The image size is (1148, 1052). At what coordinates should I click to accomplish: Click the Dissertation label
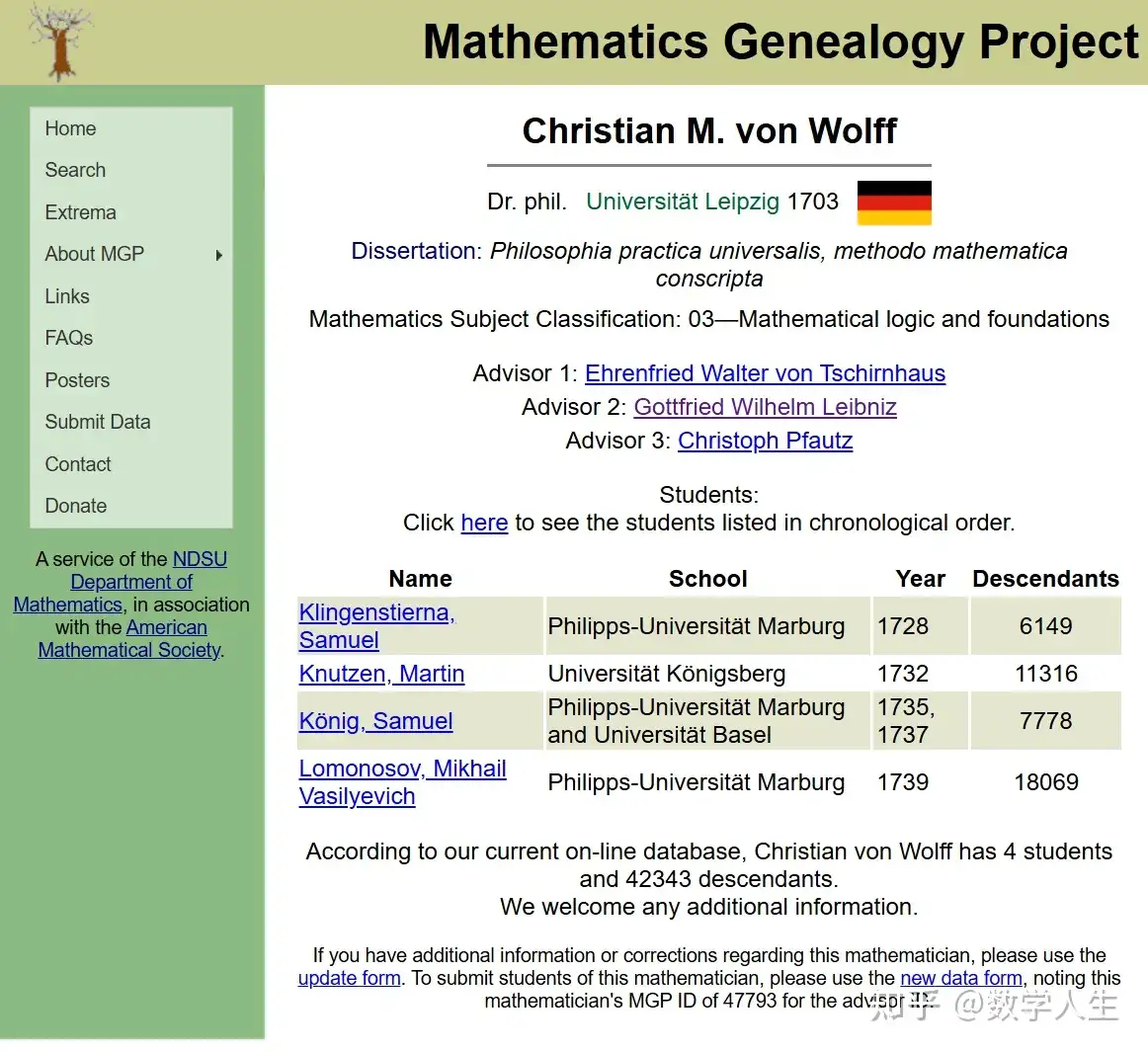(414, 251)
